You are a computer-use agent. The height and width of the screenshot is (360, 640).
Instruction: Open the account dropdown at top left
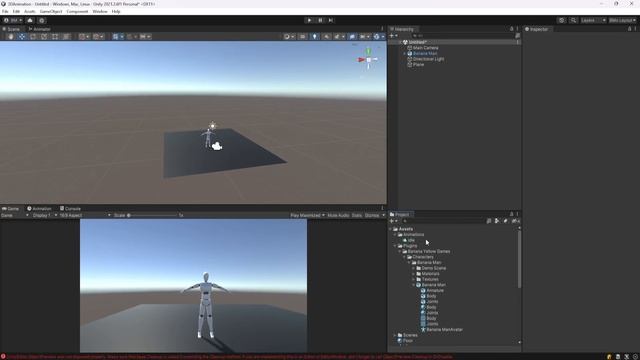13,20
